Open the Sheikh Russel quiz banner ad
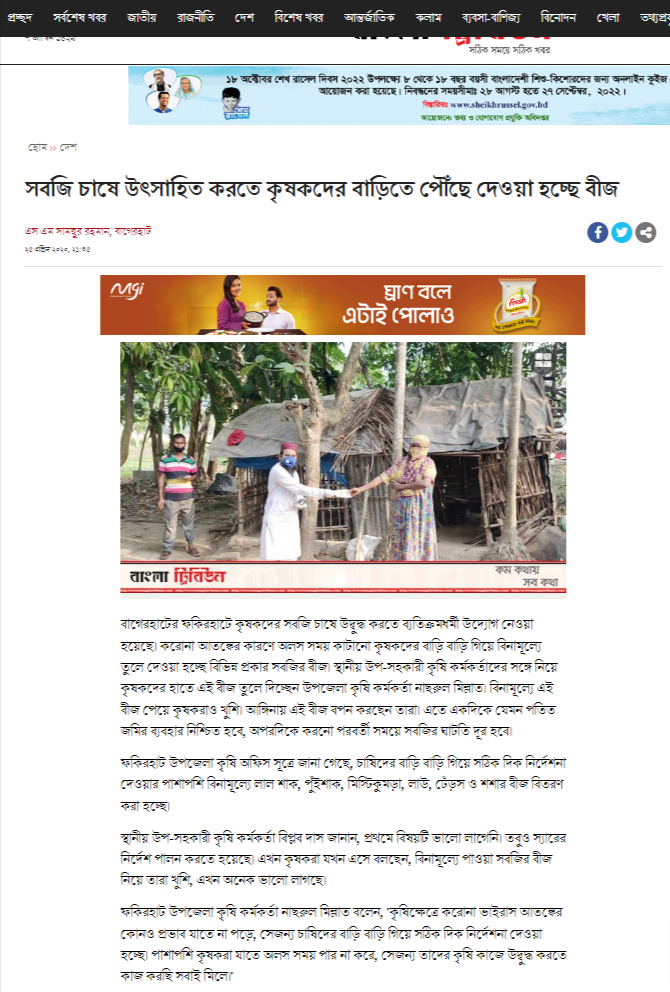This screenshot has height=992, width=670. [399, 95]
